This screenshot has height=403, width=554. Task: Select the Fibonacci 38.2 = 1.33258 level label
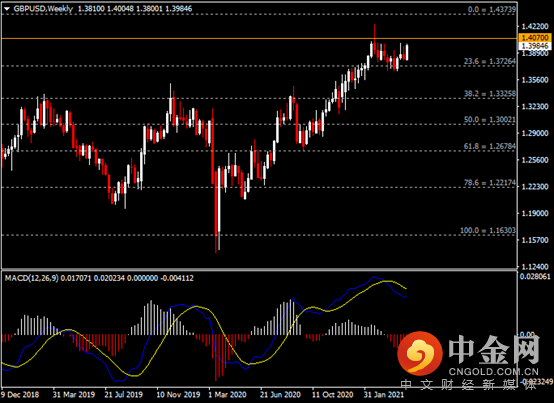pyautogui.click(x=489, y=94)
